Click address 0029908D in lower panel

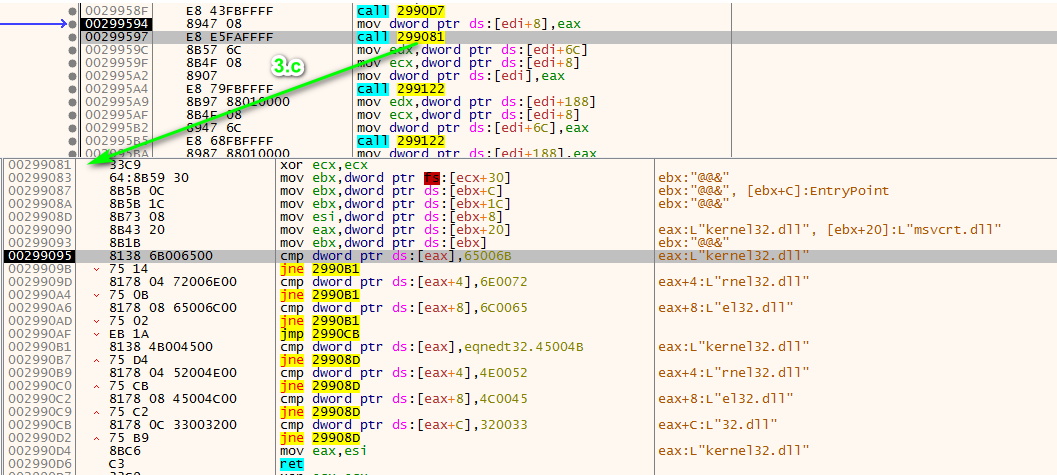click(x=39, y=217)
